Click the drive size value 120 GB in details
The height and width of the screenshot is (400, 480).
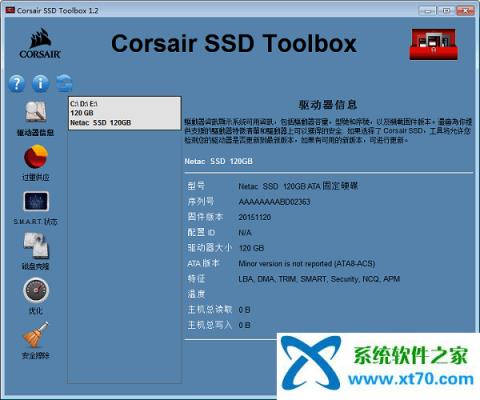click(x=252, y=248)
